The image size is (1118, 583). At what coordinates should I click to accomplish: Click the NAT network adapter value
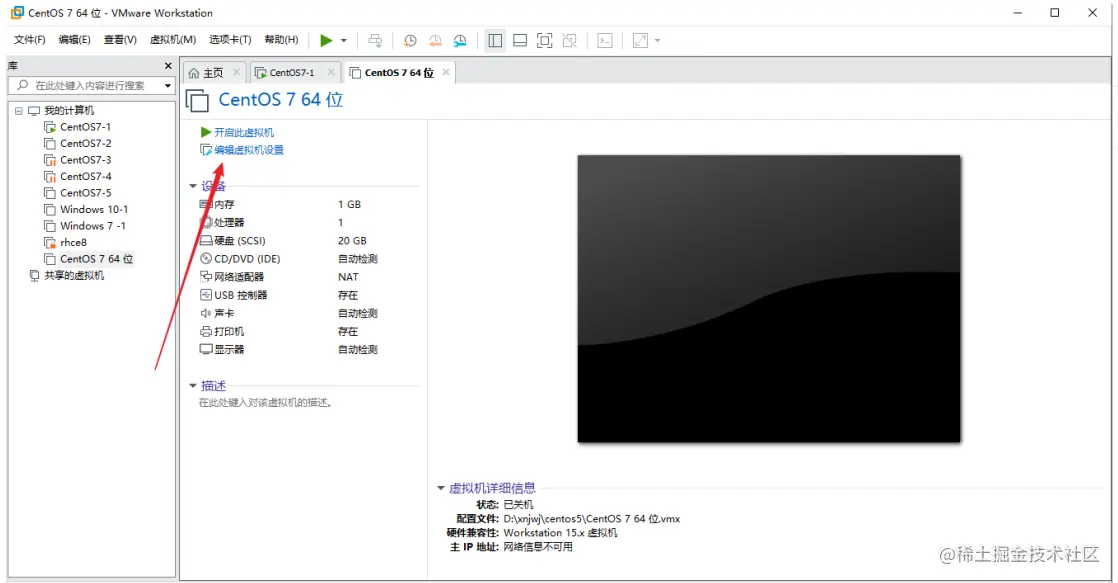348,277
